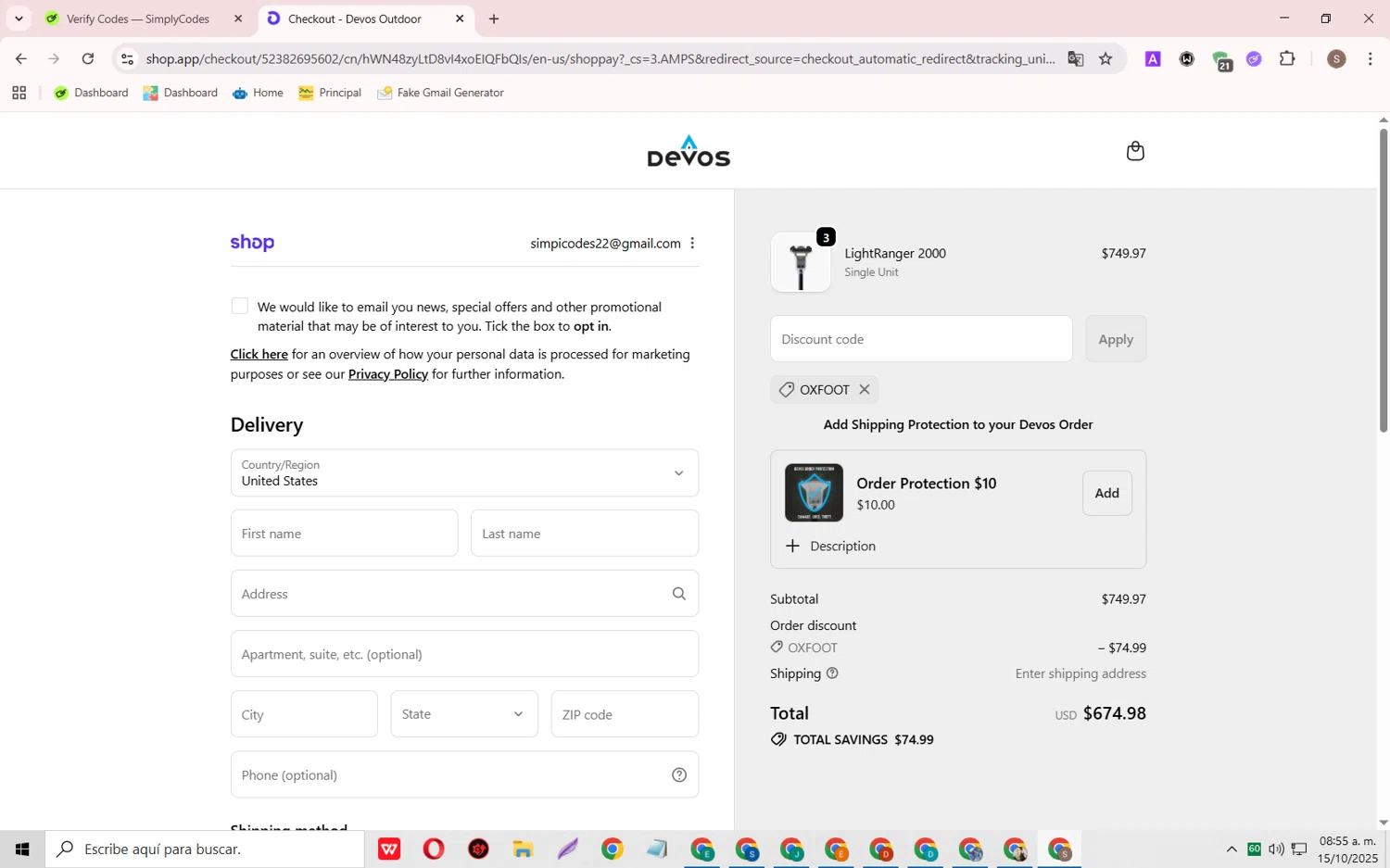Click the Devos logo in header
The width and height of the screenshot is (1390, 868).
point(689,152)
